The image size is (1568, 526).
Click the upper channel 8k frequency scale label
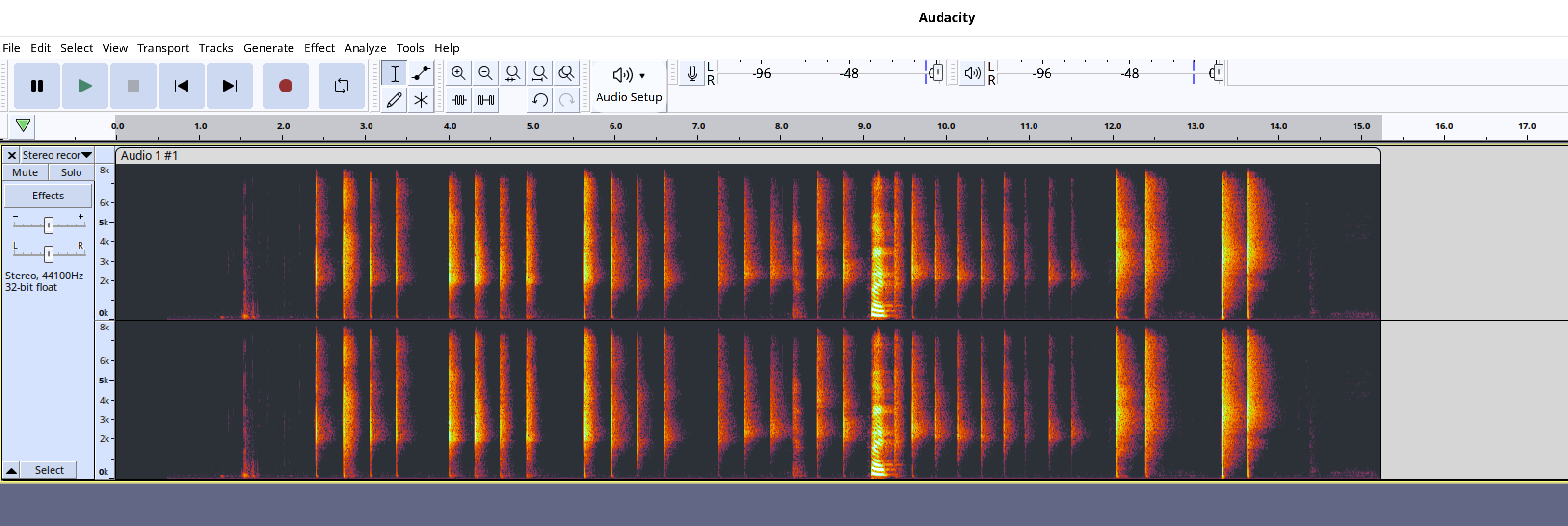click(x=105, y=171)
